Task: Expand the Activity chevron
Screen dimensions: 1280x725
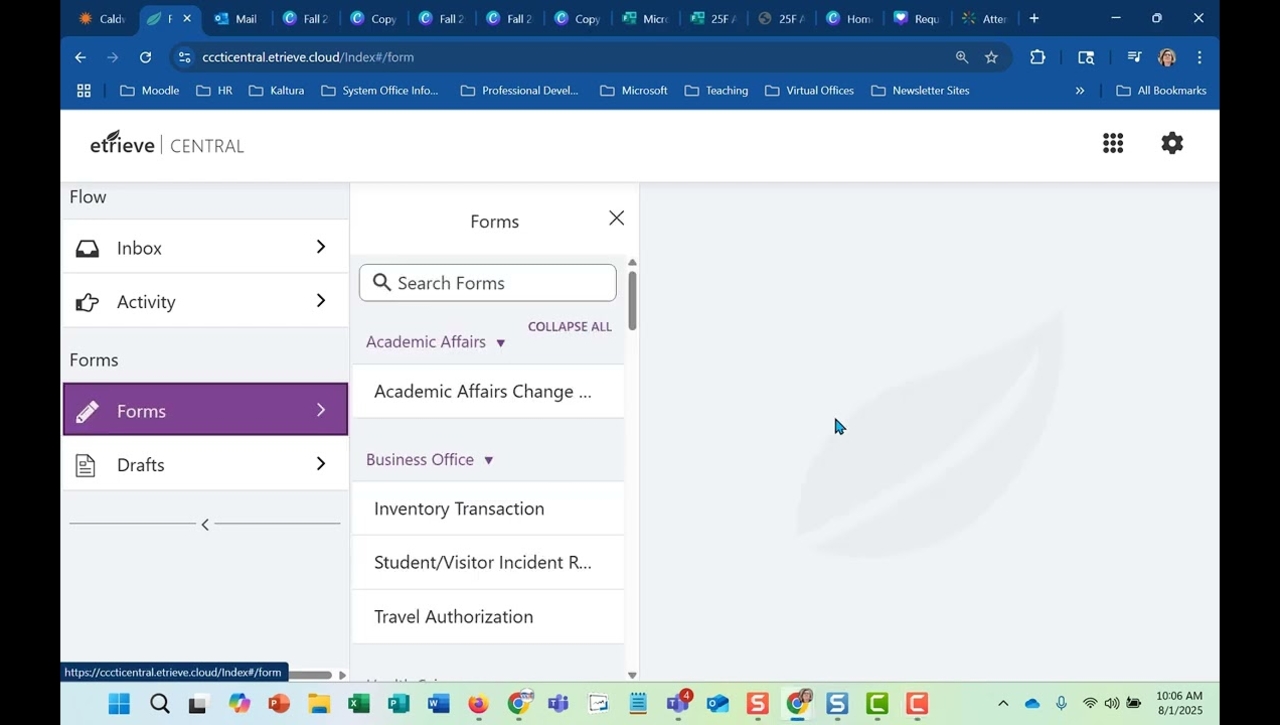Action: point(321,301)
